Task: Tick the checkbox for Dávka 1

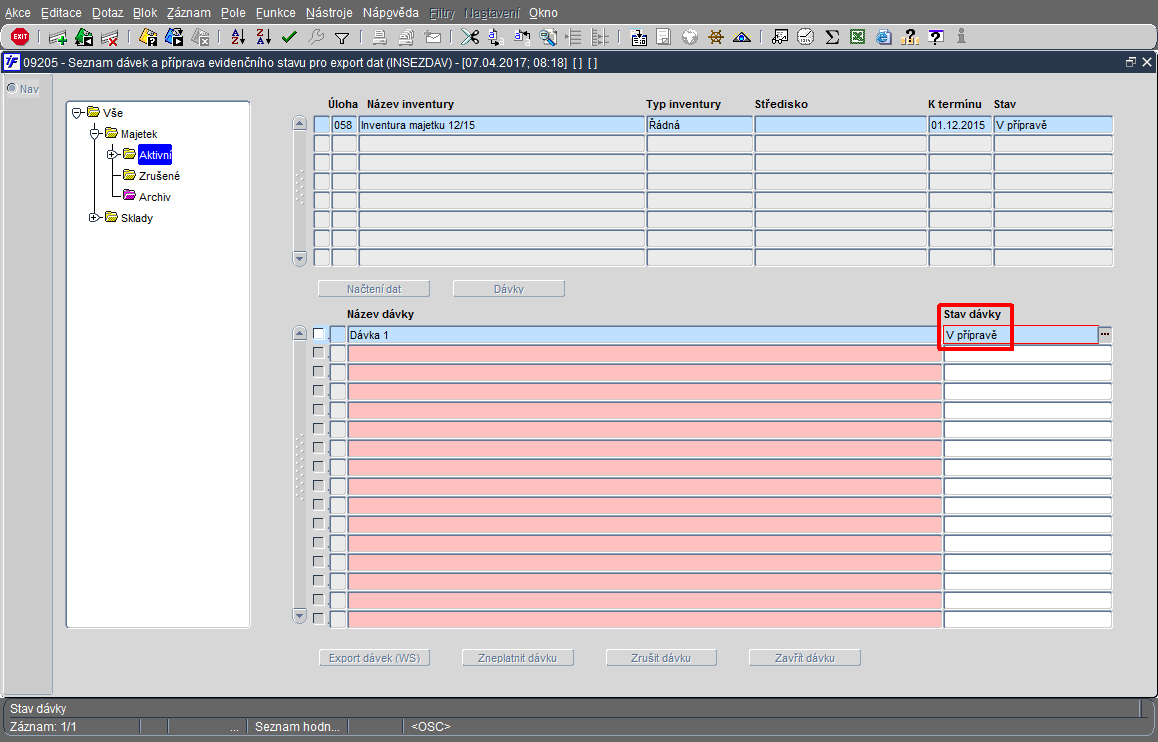Action: 318,334
